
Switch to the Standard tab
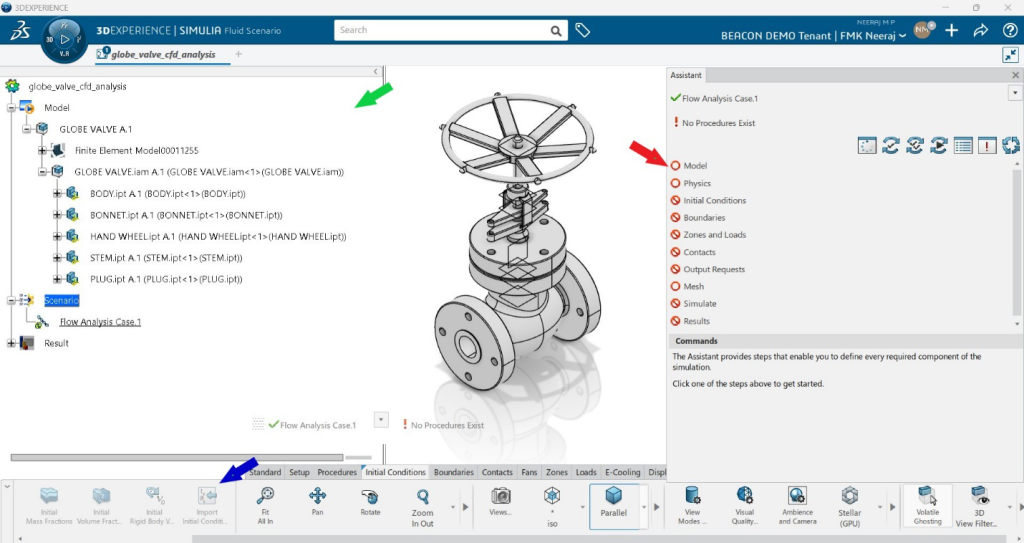pyautogui.click(x=264, y=472)
